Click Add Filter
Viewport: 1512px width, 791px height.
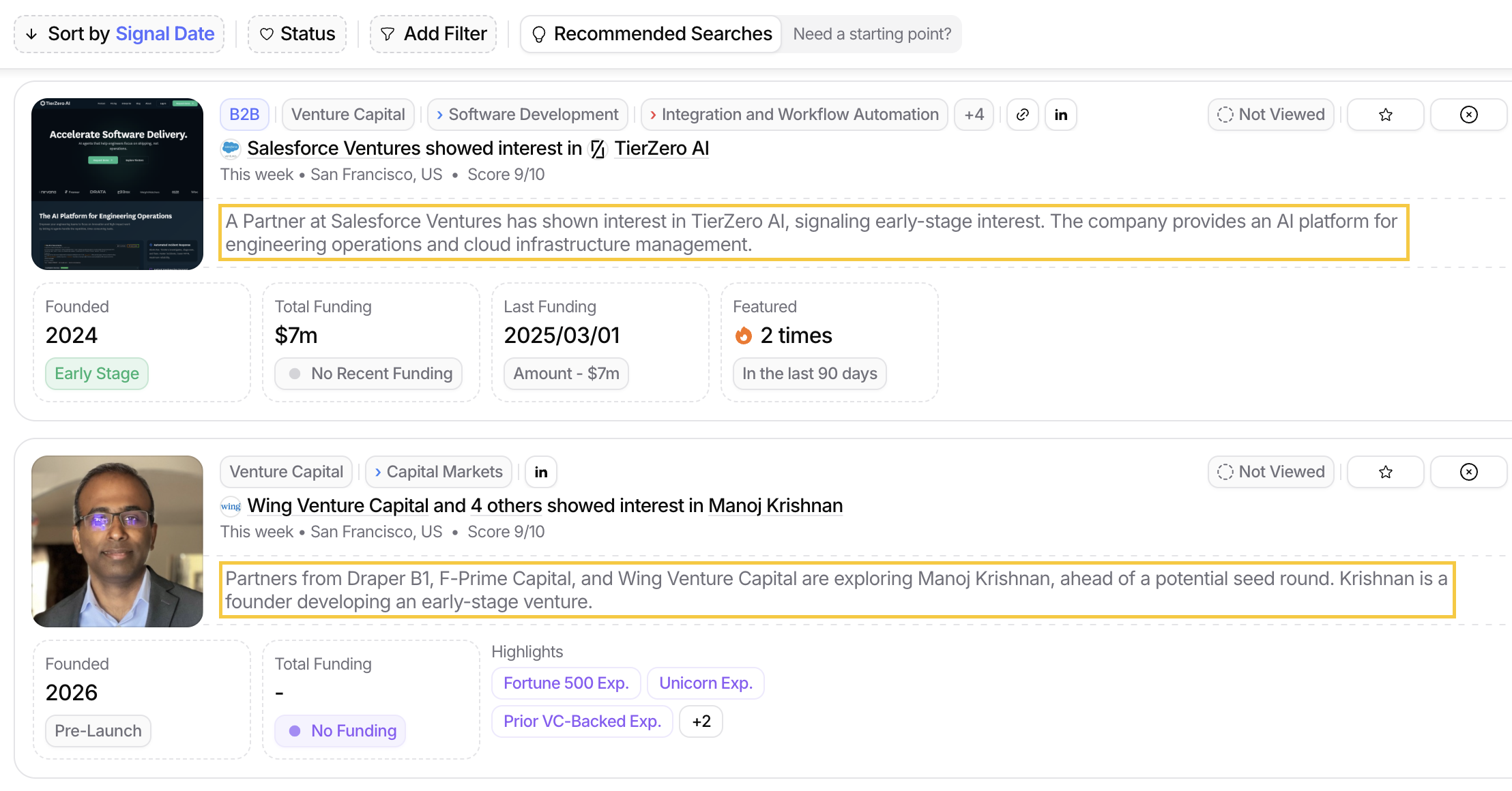pos(433,34)
